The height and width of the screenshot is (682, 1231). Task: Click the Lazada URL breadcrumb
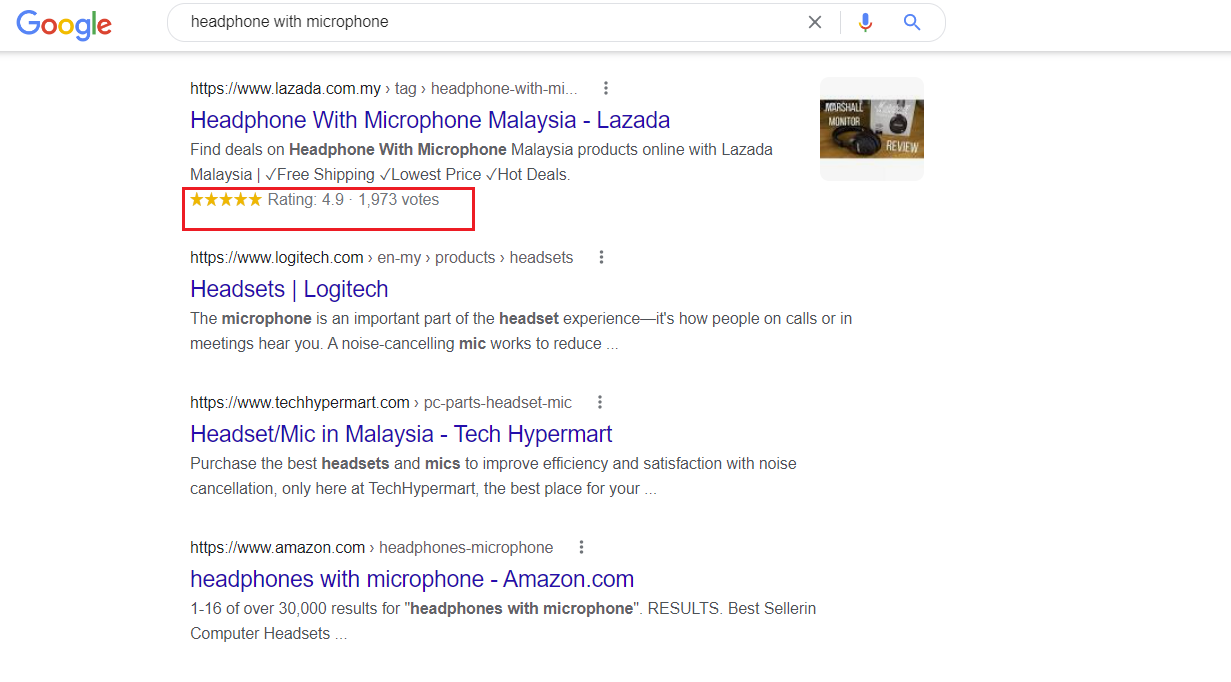click(x=384, y=89)
